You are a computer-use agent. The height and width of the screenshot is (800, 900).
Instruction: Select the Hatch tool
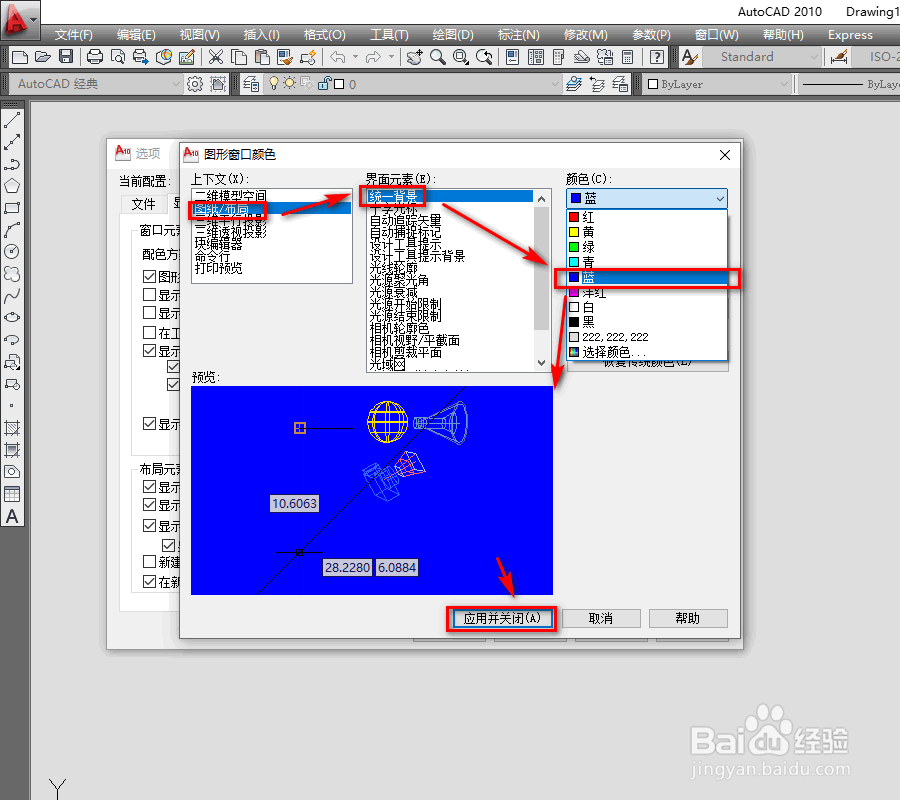pos(12,428)
